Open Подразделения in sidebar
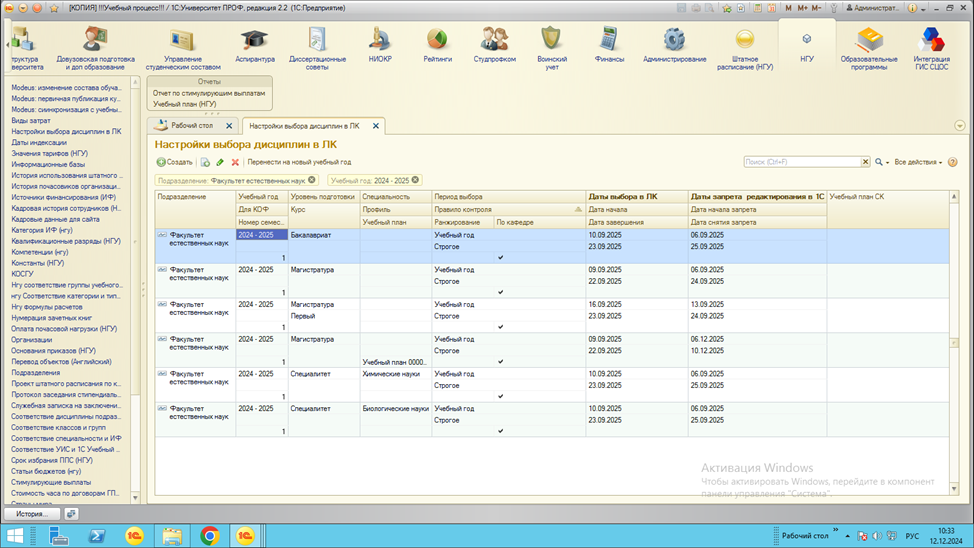This screenshot has height=548, width=974. 36,373
